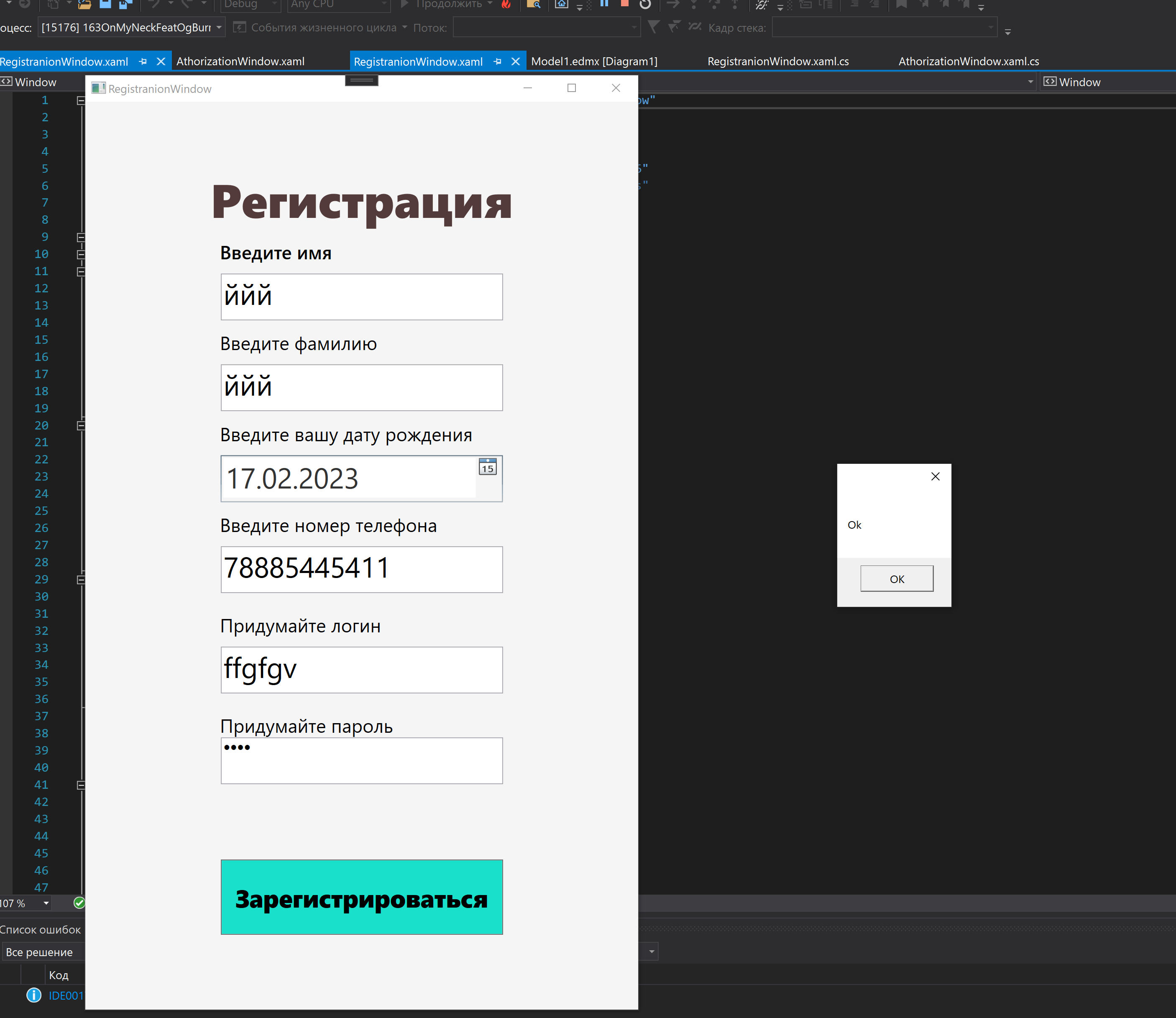Click the phone number input field

(361, 569)
